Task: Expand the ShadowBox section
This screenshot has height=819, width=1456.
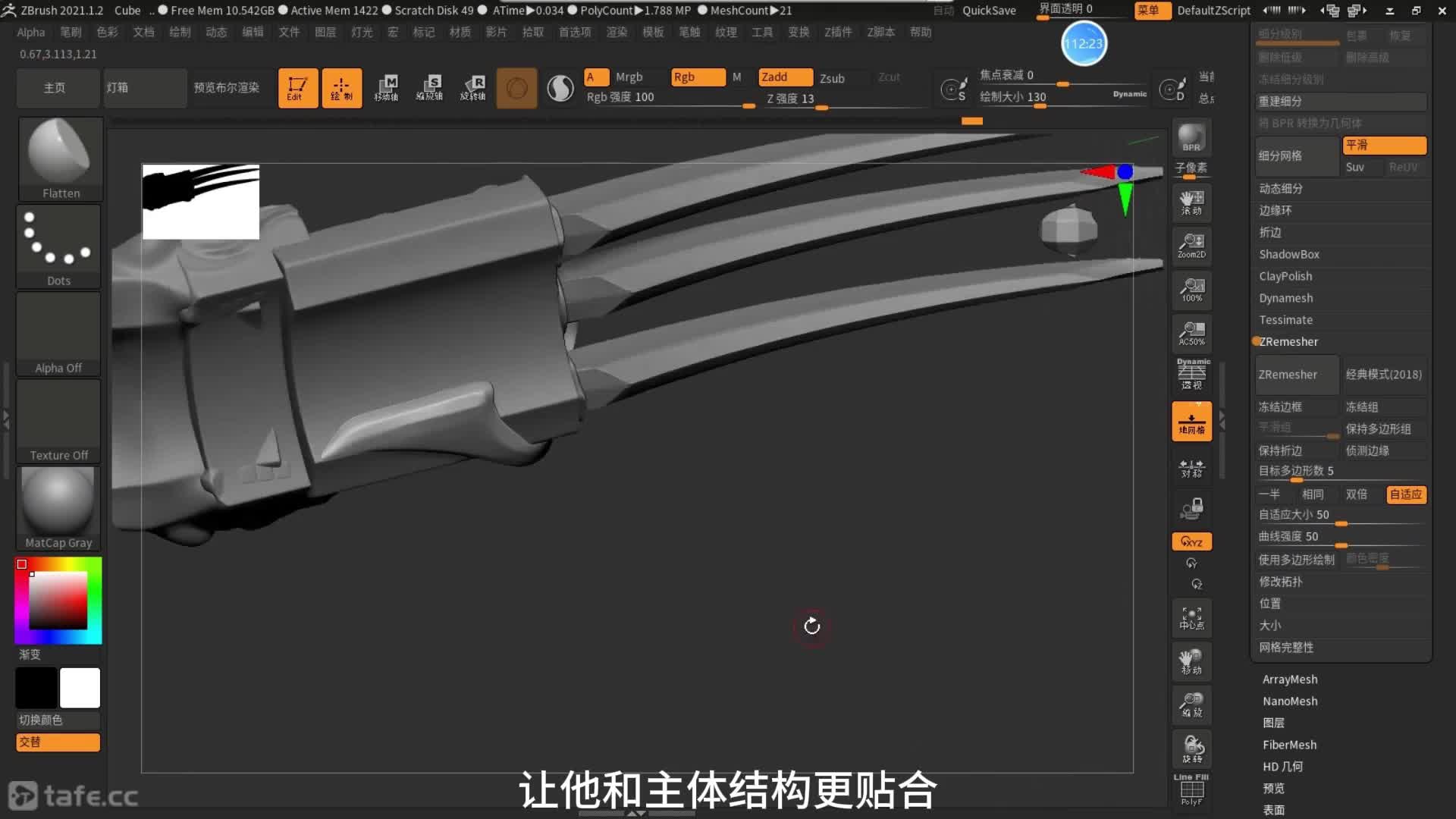Action: point(1288,254)
